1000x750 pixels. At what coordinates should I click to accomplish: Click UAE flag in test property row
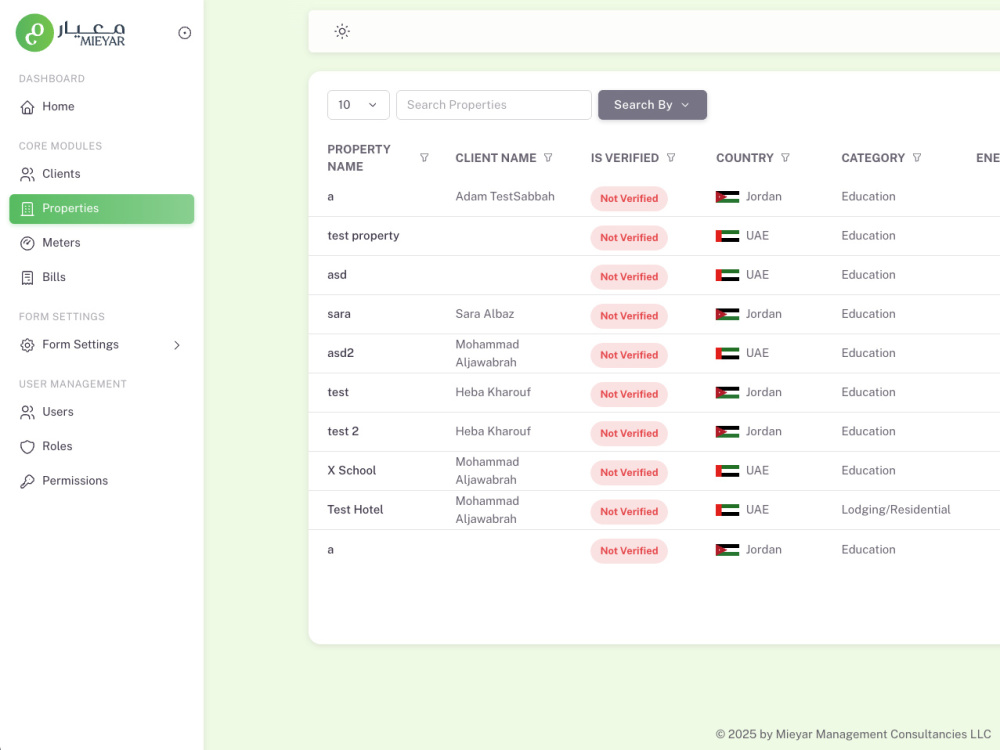727,236
